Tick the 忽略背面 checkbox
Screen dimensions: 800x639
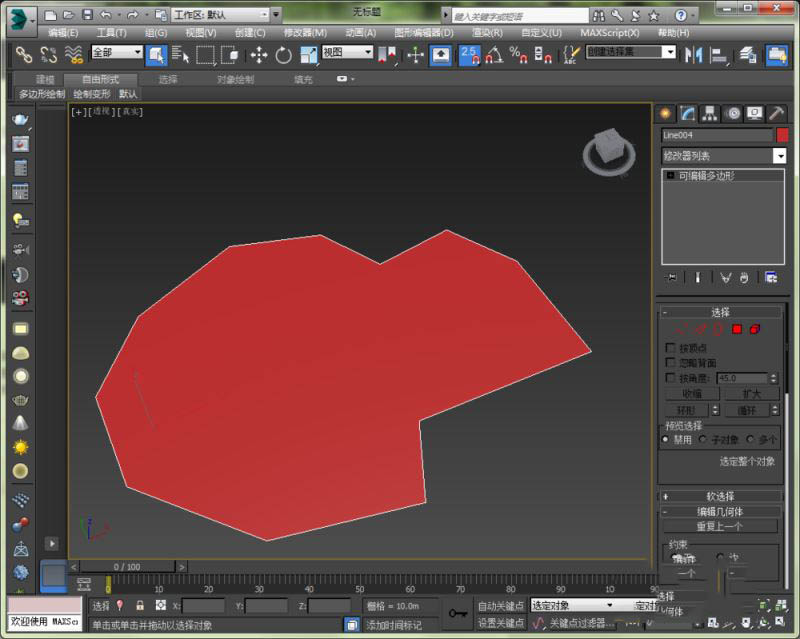coord(670,363)
